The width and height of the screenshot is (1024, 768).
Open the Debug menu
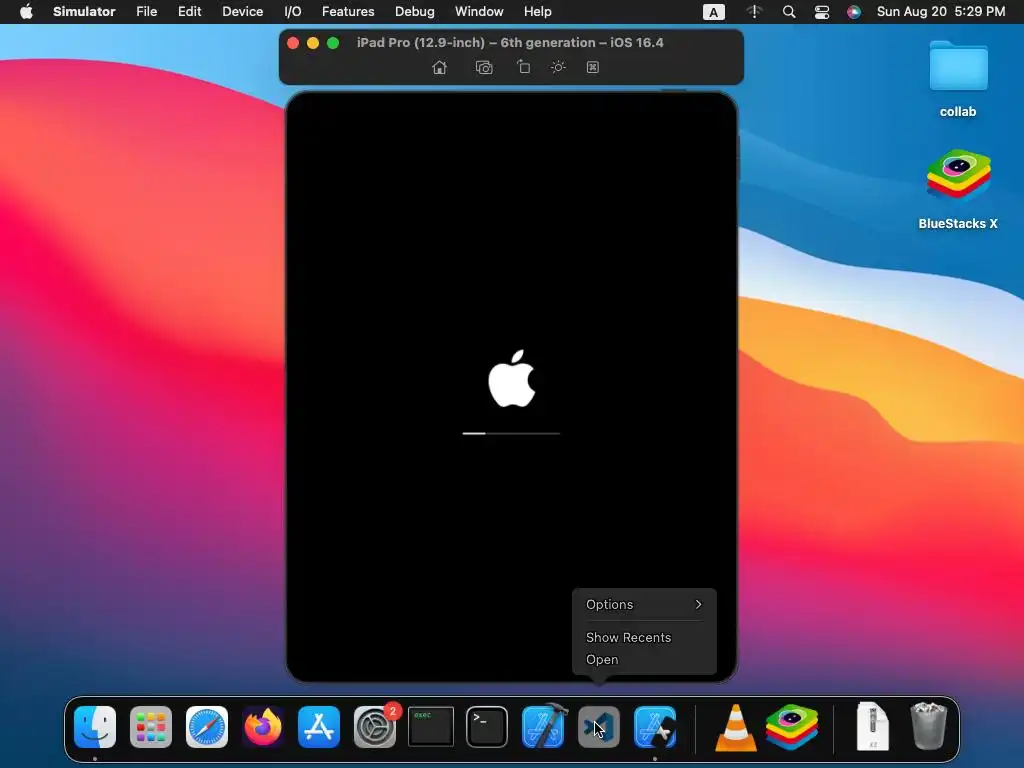click(x=415, y=12)
